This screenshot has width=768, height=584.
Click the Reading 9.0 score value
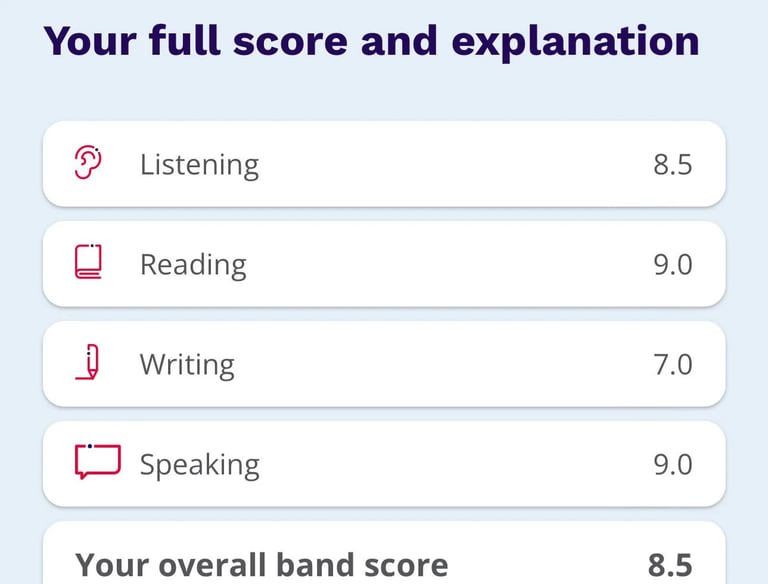pos(672,265)
